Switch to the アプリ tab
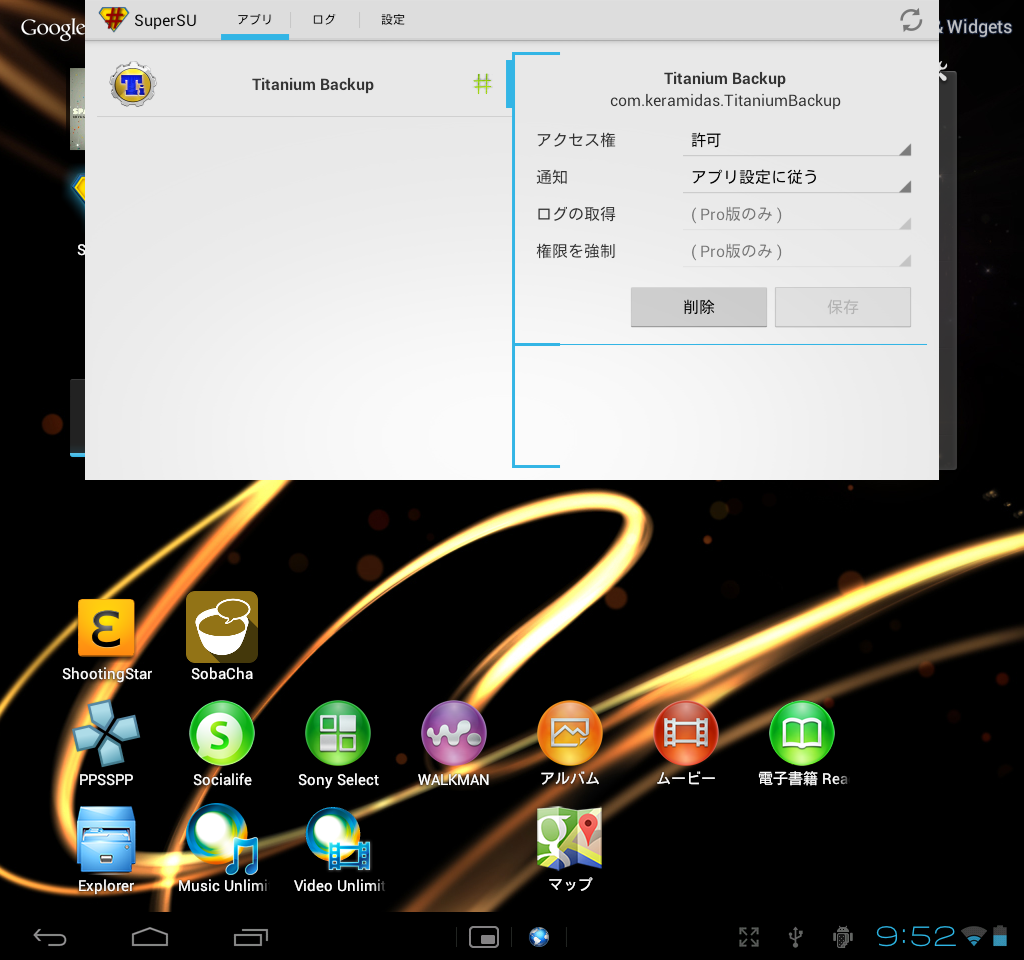 [x=255, y=20]
